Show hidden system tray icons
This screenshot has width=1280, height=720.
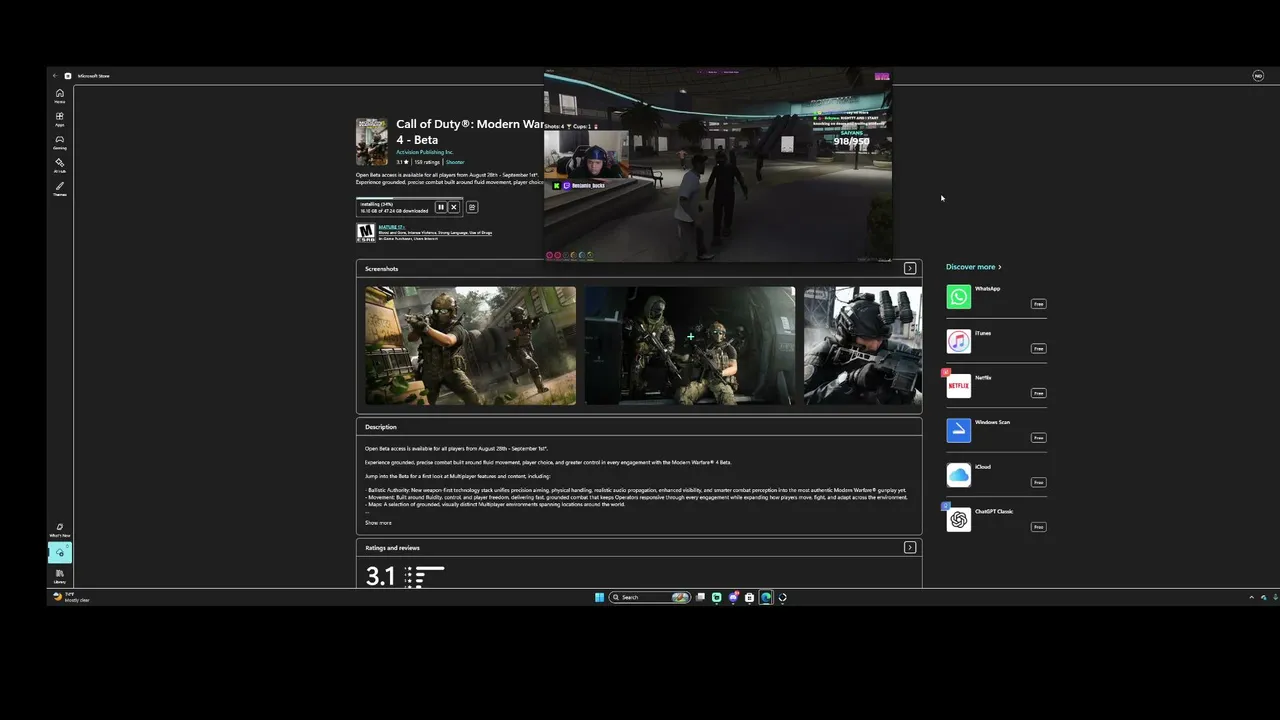point(1251,597)
